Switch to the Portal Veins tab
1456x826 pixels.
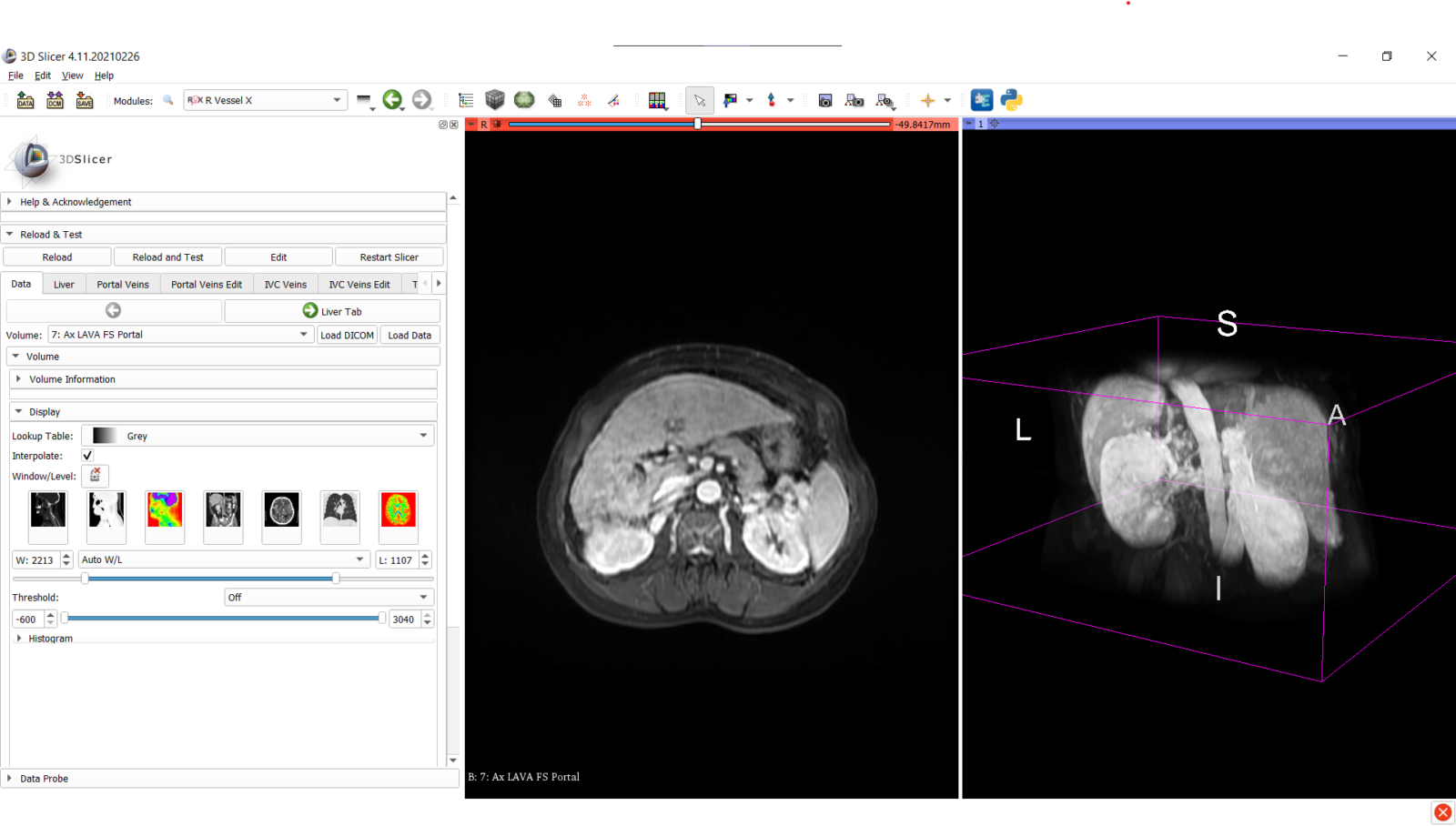click(122, 284)
